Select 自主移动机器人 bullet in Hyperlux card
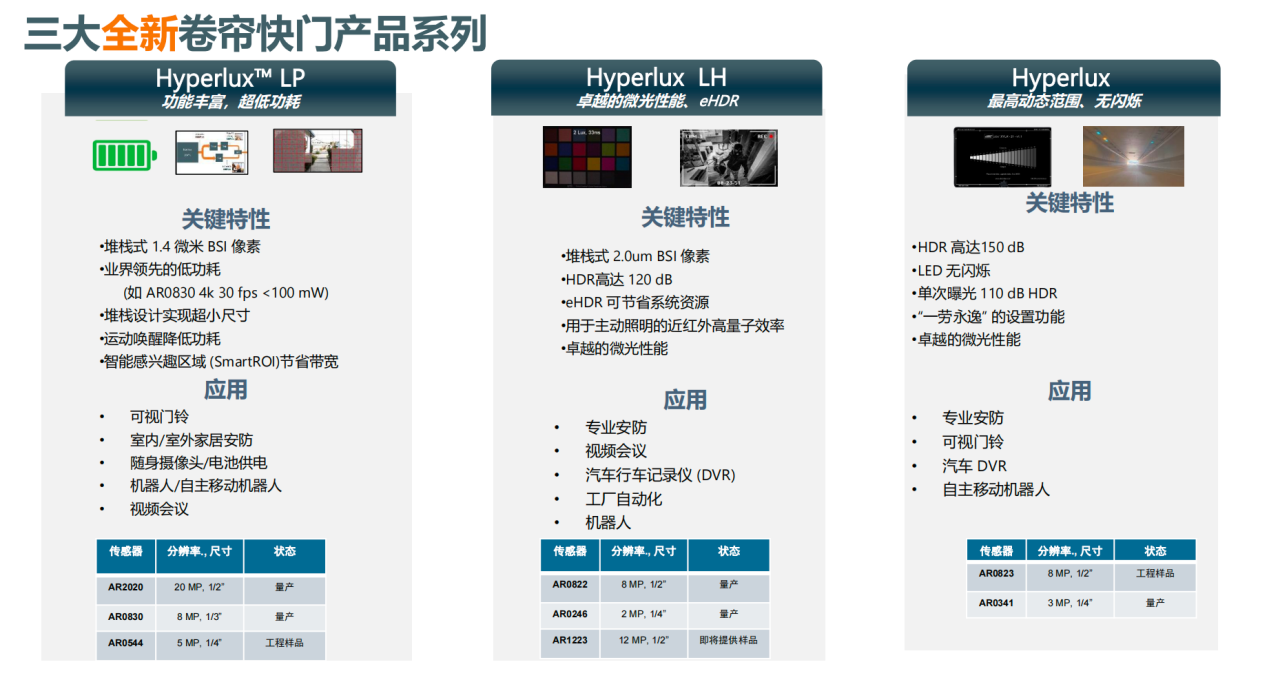 click(995, 489)
